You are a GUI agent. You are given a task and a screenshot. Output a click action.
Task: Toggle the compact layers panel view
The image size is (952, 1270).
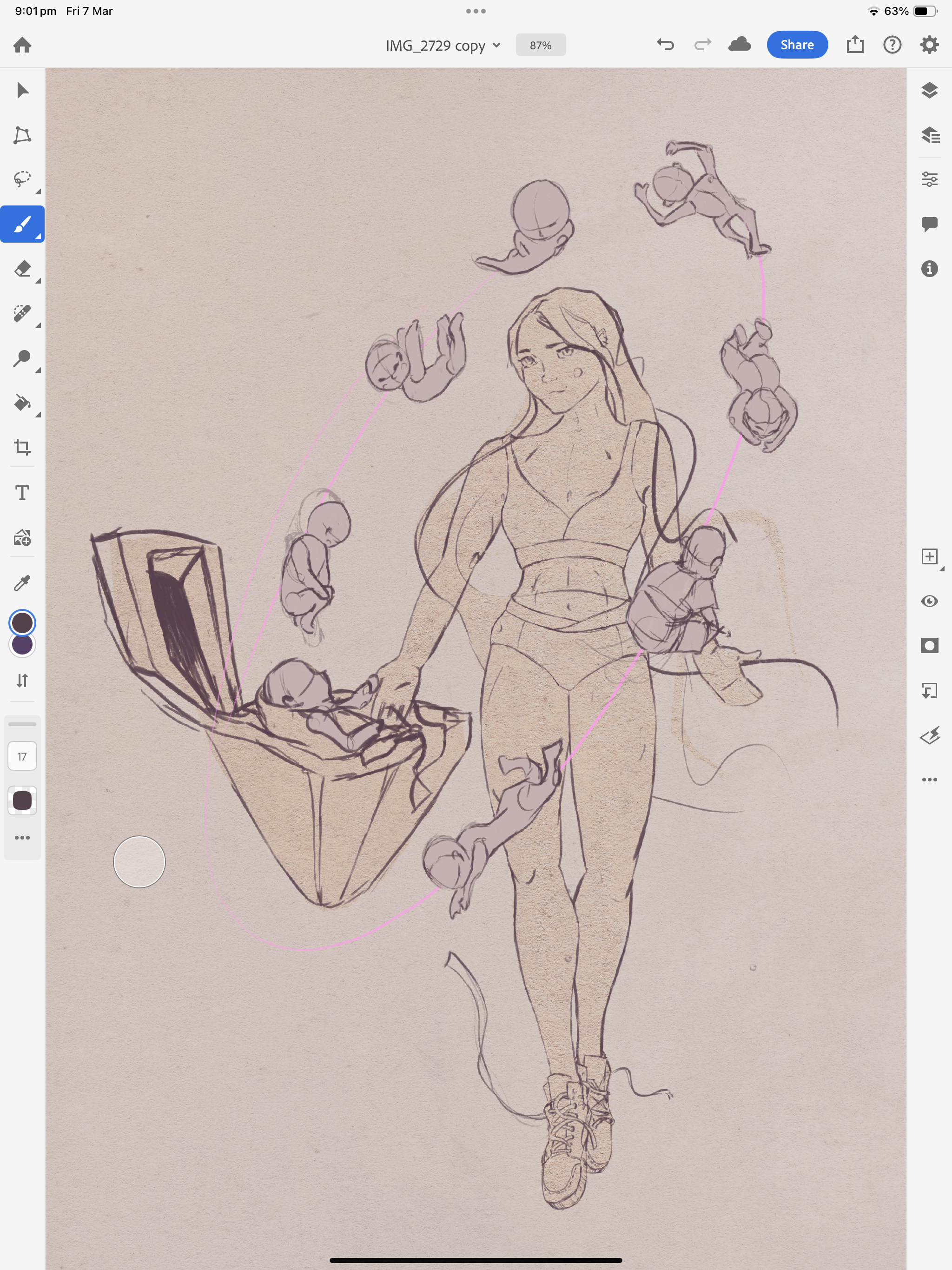click(x=929, y=90)
